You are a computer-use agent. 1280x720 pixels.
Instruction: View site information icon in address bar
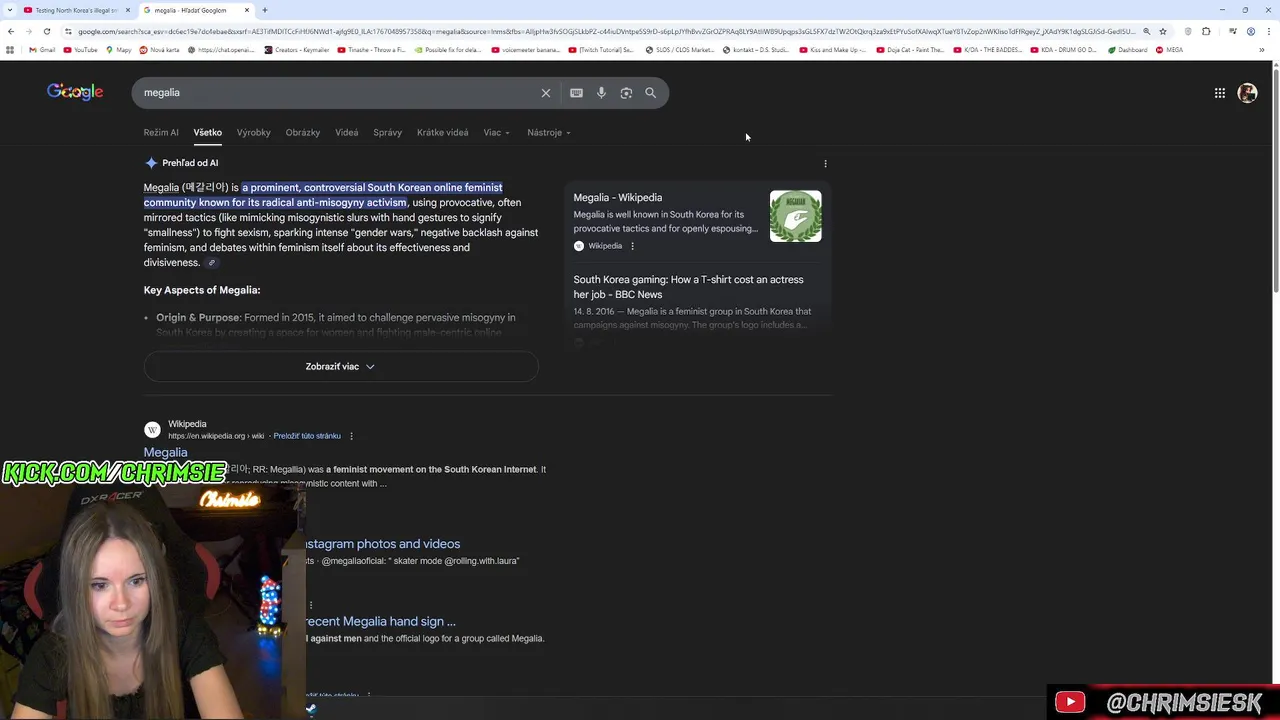coord(68,31)
